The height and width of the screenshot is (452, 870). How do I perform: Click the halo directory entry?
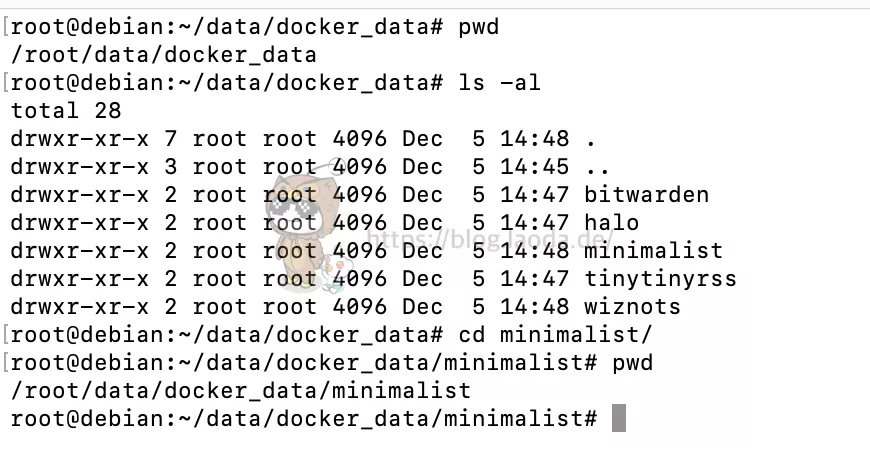click(611, 222)
